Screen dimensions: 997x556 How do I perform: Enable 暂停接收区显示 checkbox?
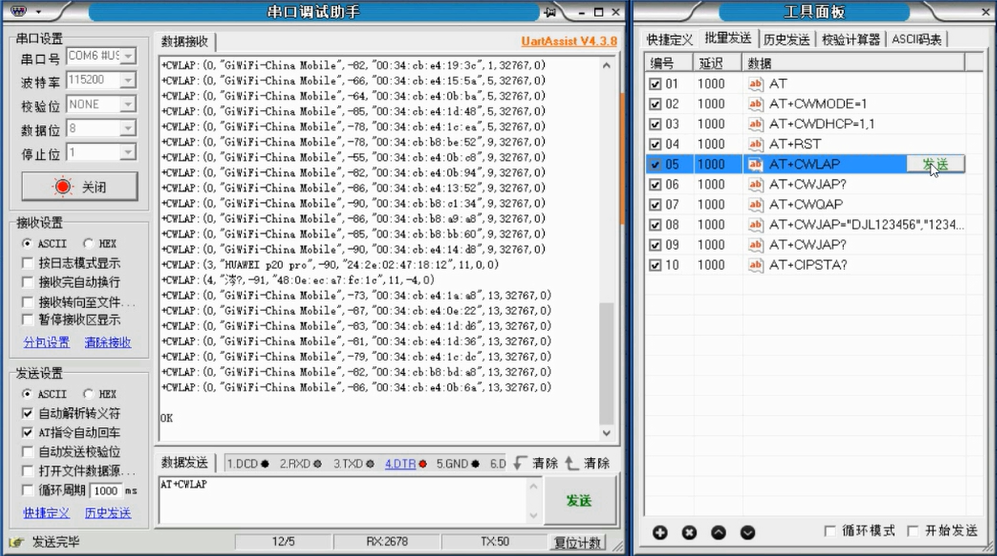click(27, 319)
